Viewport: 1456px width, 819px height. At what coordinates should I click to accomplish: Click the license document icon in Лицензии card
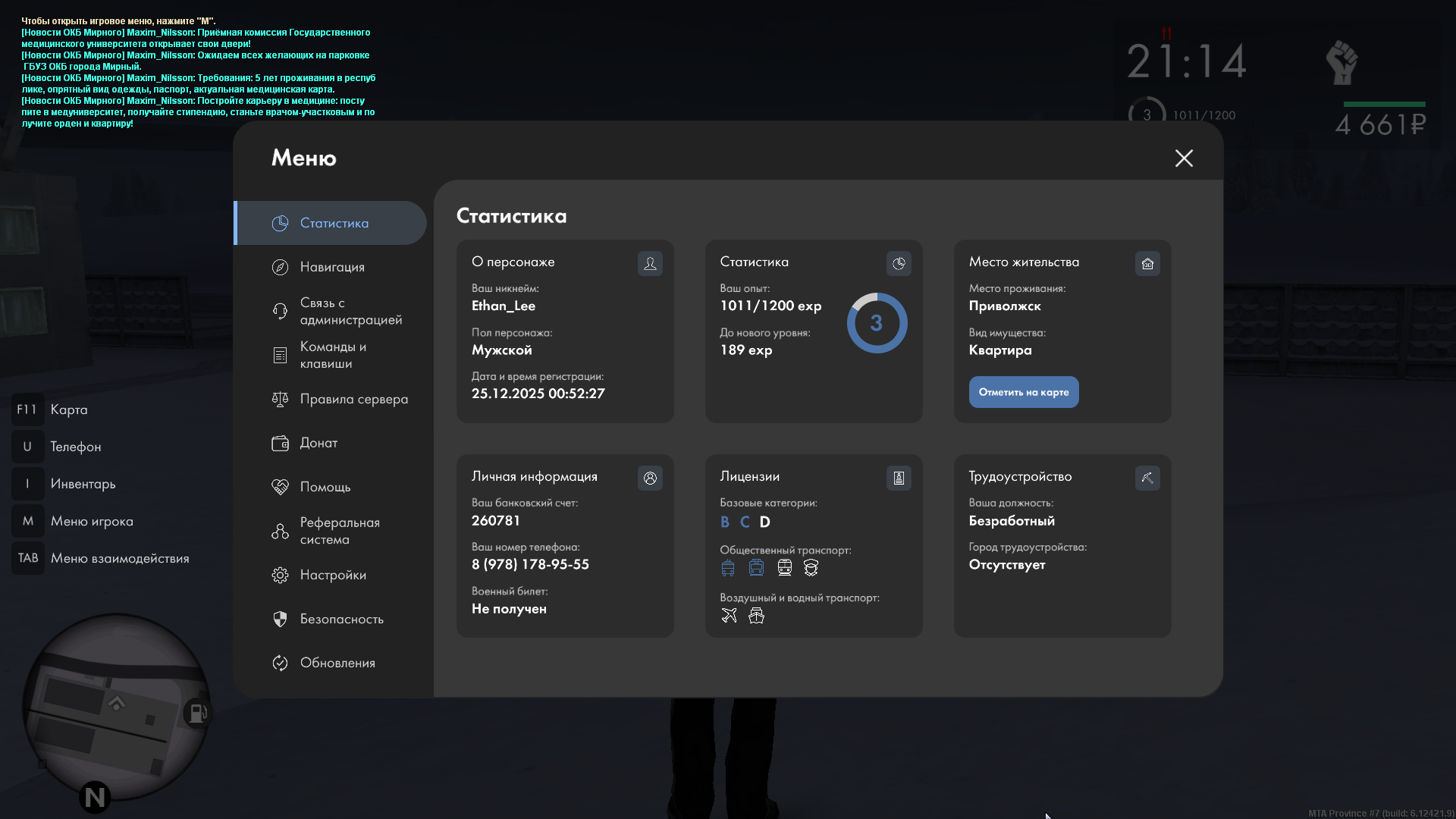point(899,478)
